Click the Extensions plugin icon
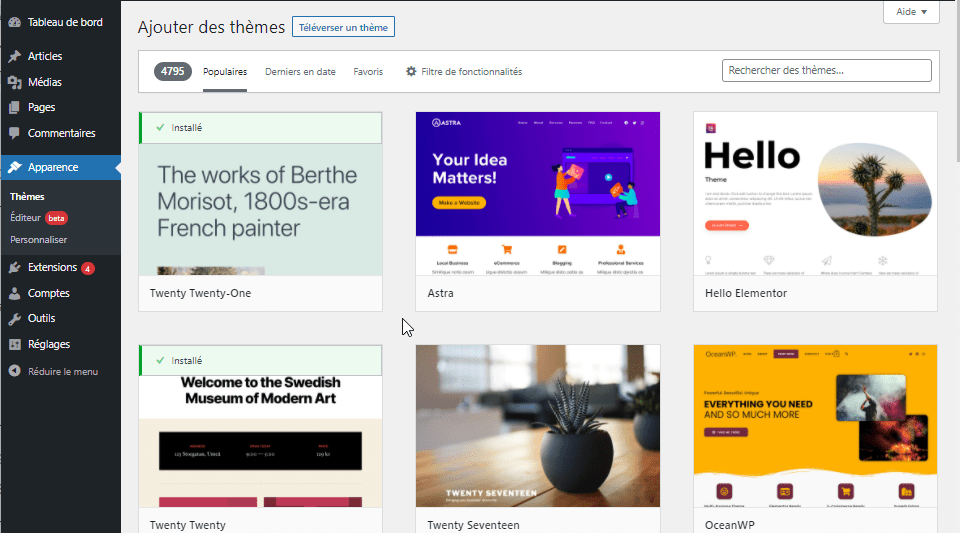Viewport: 960px width, 533px height. pos(15,267)
